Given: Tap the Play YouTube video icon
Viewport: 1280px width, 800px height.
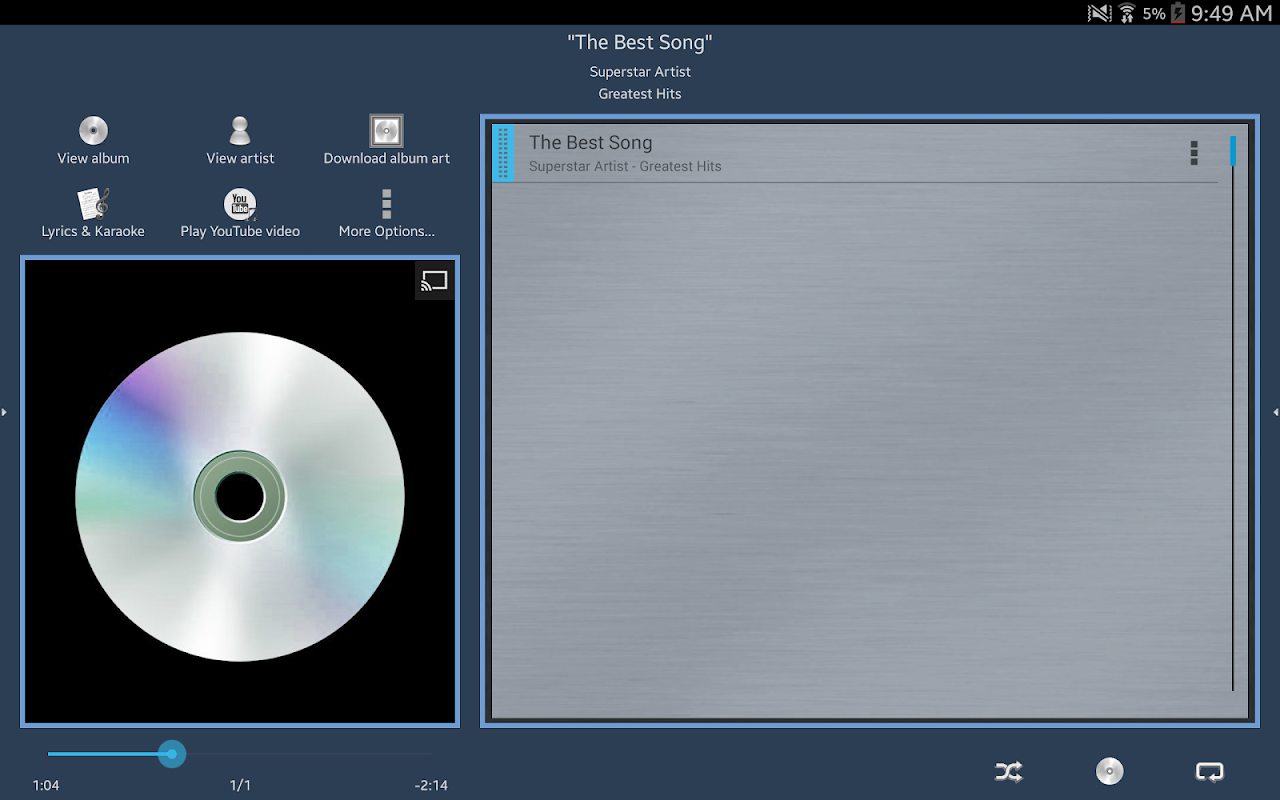Looking at the screenshot, I should point(240,204).
